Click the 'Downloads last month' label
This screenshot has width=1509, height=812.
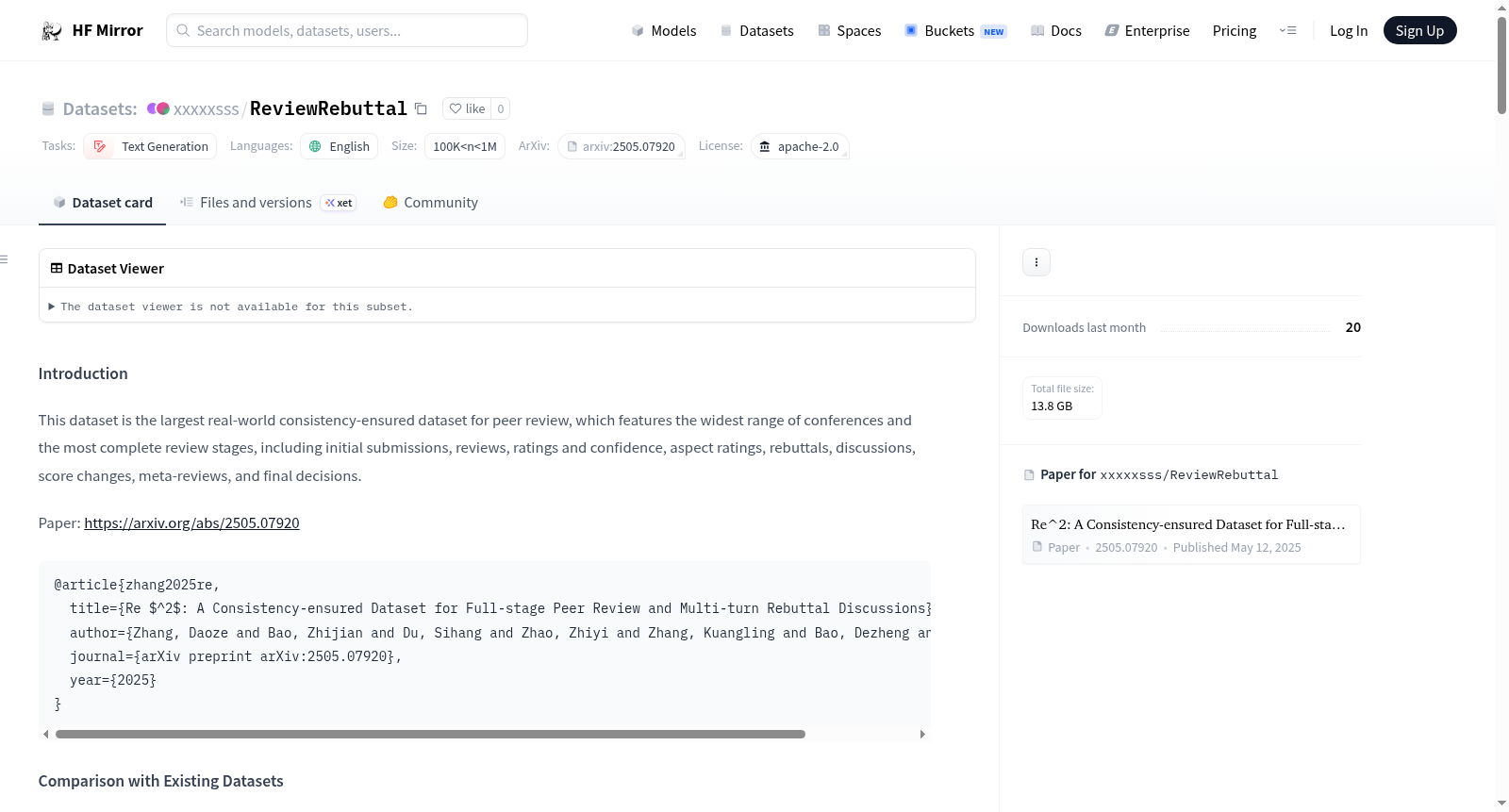(1085, 327)
